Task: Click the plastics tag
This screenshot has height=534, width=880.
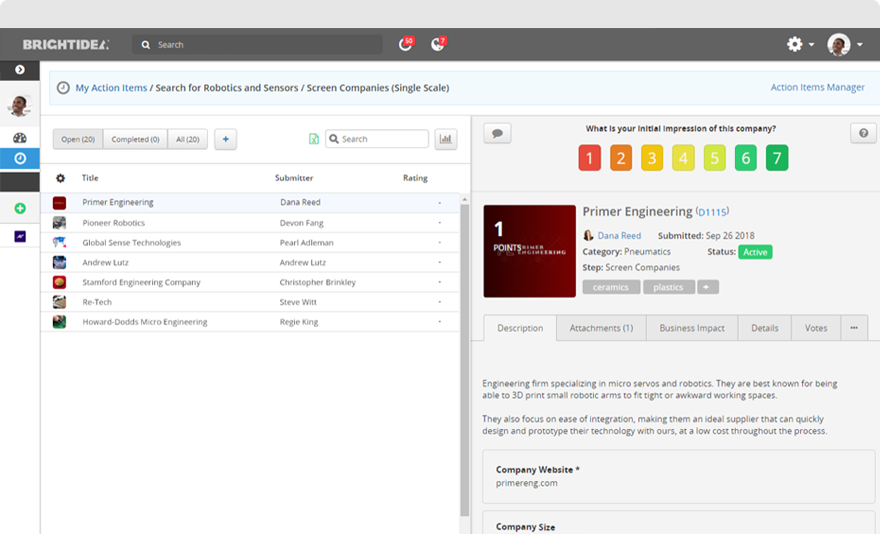Action: tap(668, 287)
